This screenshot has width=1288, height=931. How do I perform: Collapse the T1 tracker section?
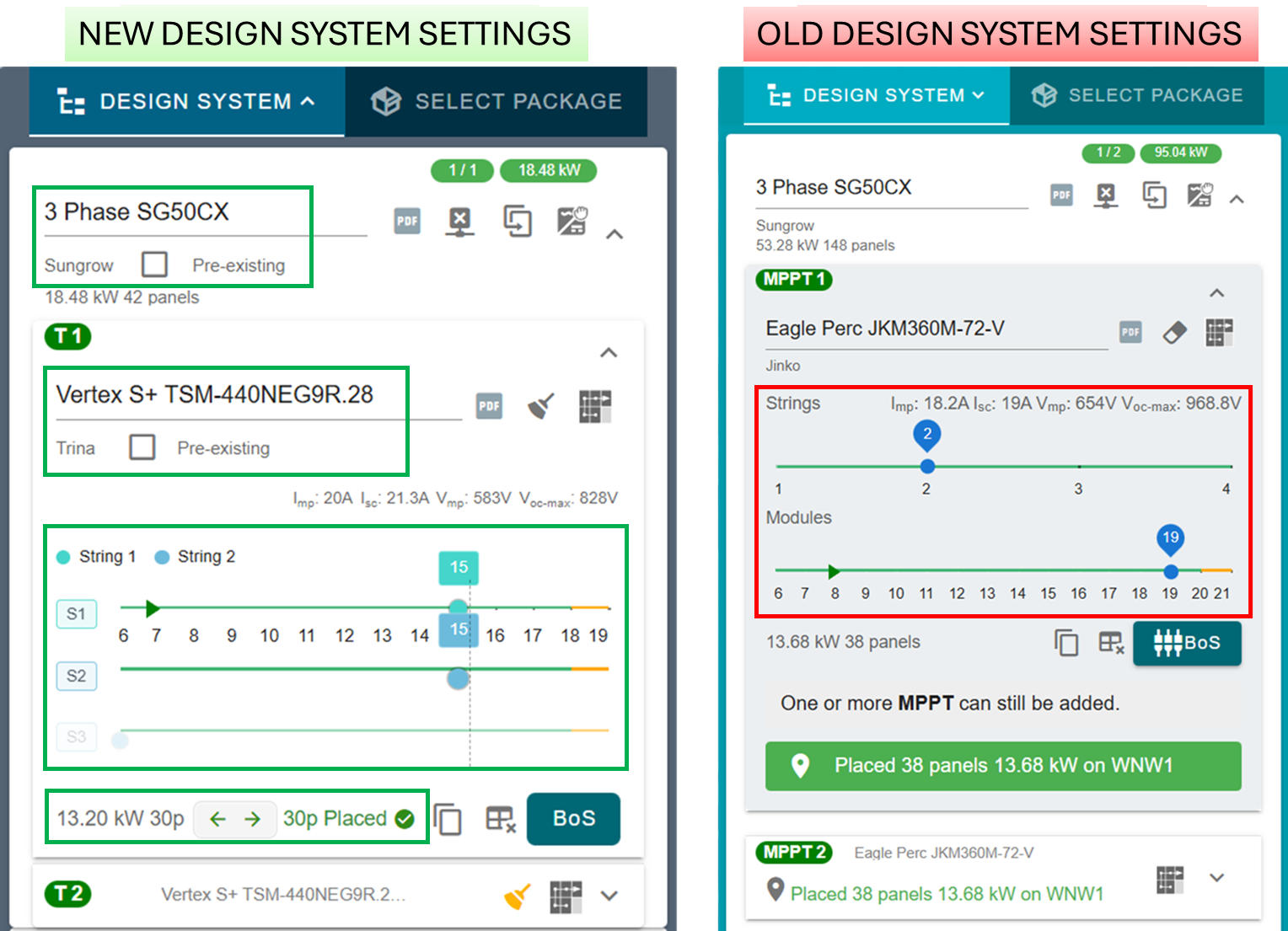(x=609, y=353)
